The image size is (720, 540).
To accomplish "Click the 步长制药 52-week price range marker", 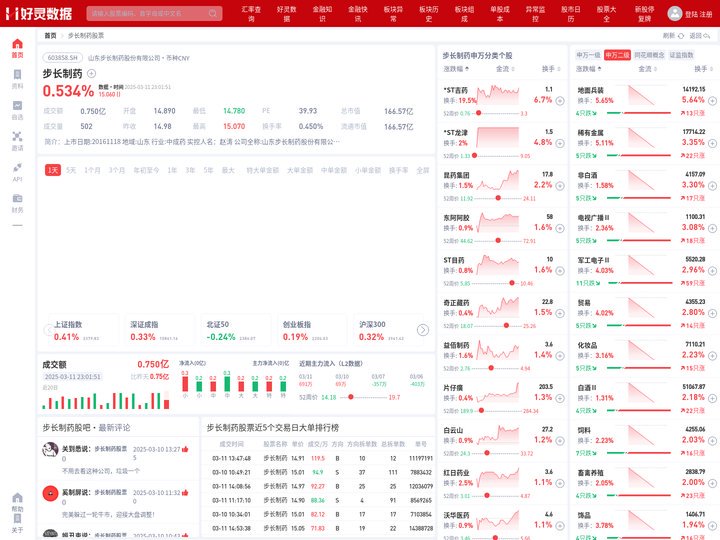I will 351,397.
